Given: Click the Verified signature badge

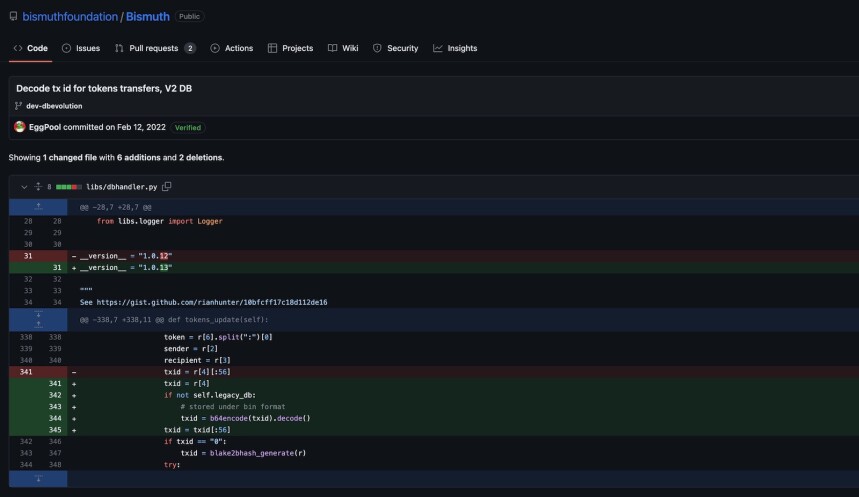Looking at the screenshot, I should 188,128.
